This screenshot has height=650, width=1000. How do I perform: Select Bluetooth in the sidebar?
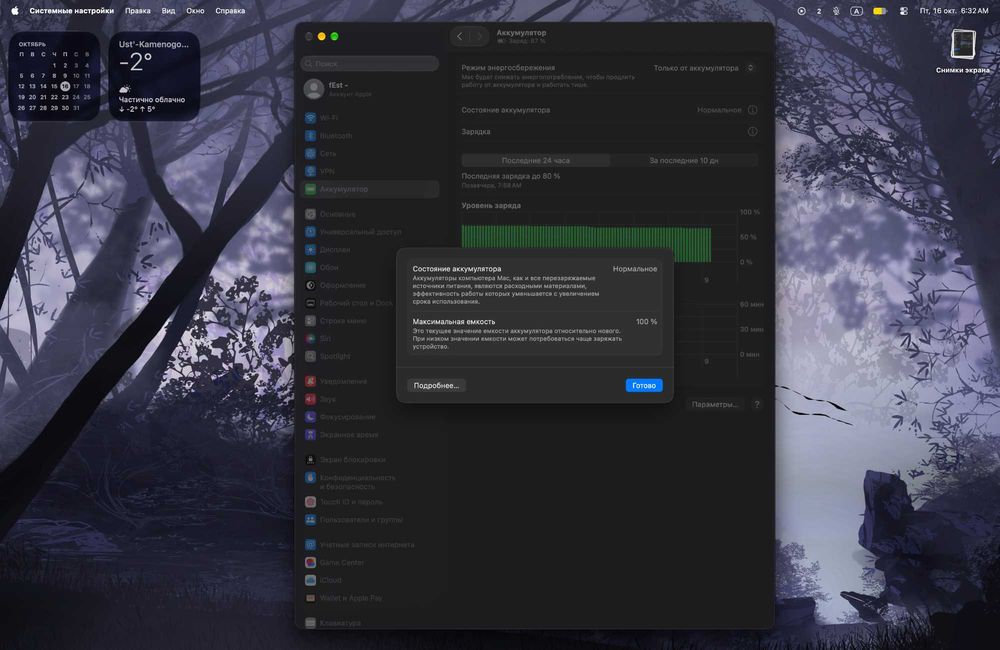[x=370, y=136]
